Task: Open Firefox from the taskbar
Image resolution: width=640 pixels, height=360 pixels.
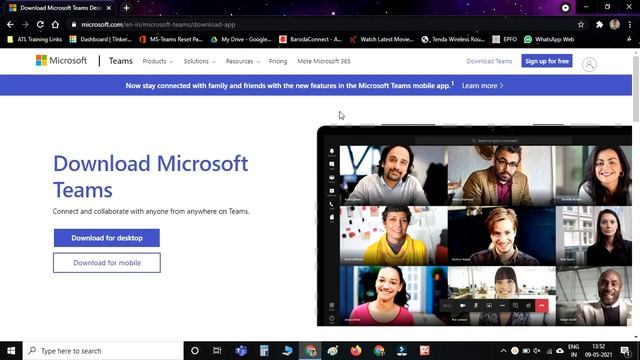Action: [356, 351]
